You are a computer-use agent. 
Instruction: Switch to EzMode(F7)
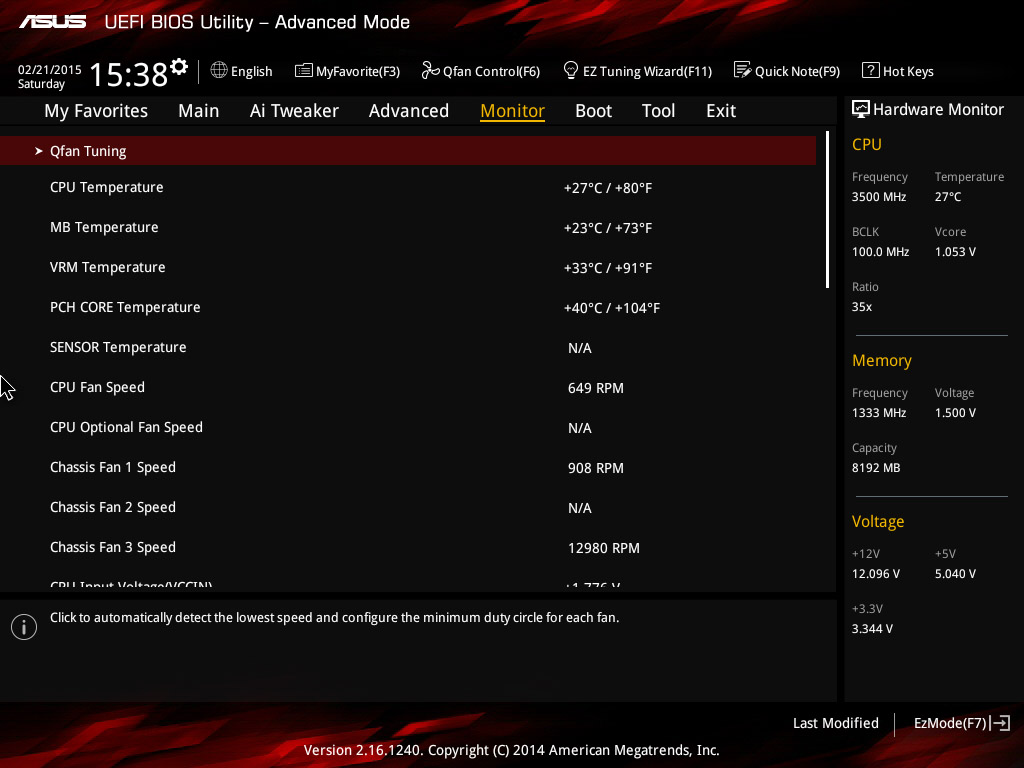coord(962,723)
